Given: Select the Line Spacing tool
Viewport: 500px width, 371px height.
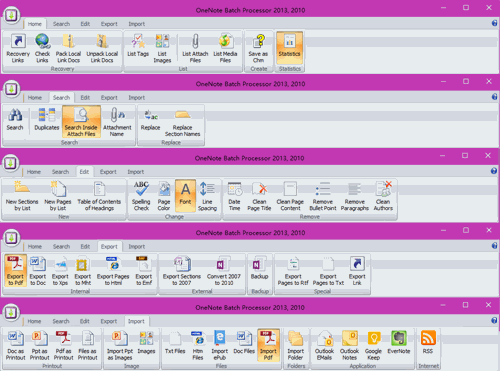Looking at the screenshot, I should [x=207, y=196].
